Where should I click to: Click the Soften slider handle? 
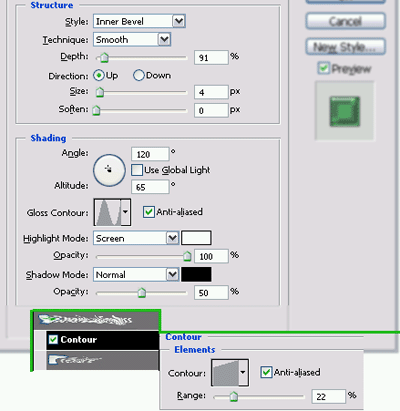(x=96, y=110)
